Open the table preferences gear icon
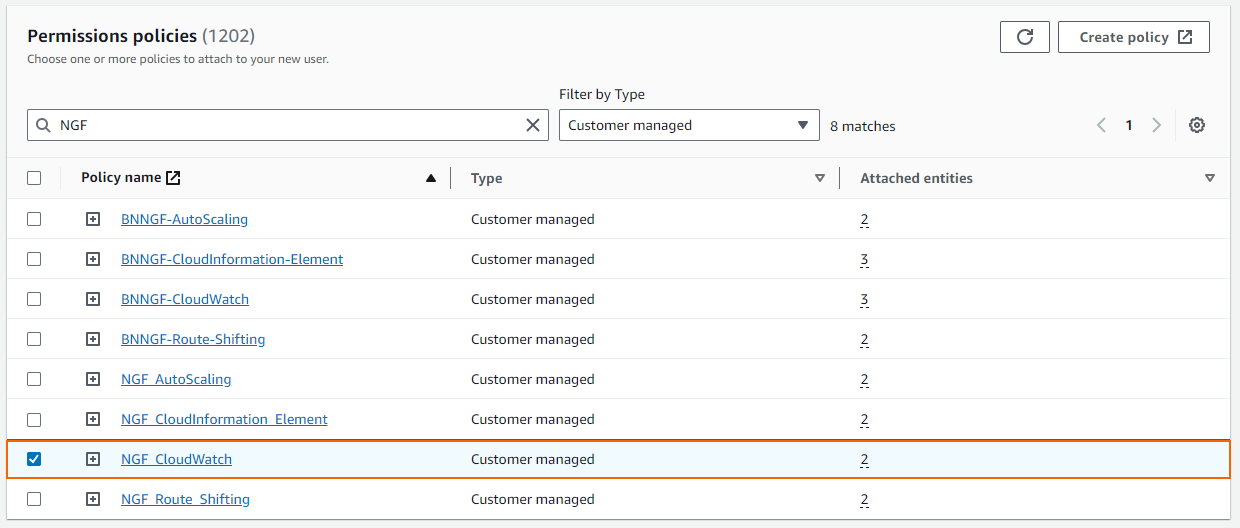The height and width of the screenshot is (528, 1240). click(x=1197, y=125)
